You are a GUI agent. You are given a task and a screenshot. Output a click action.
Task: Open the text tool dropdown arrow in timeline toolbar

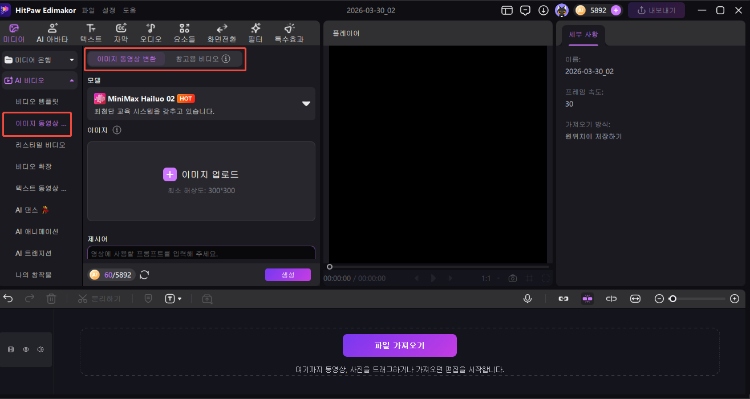point(179,299)
